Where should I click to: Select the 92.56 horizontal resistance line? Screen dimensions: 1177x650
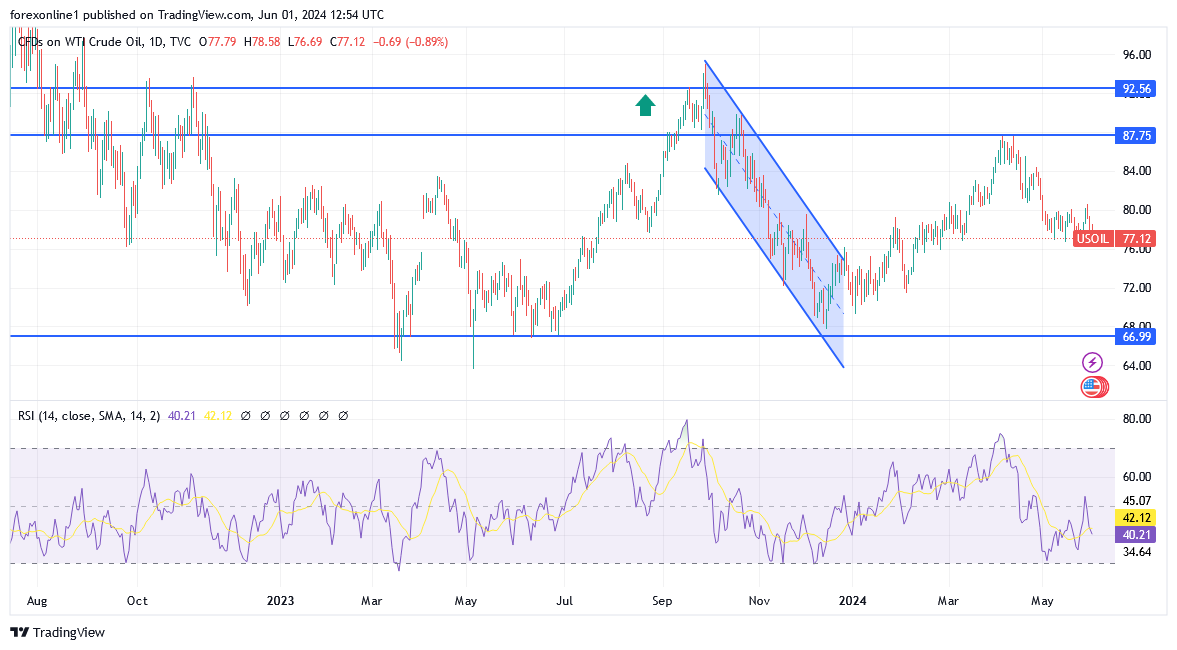click(x=400, y=89)
